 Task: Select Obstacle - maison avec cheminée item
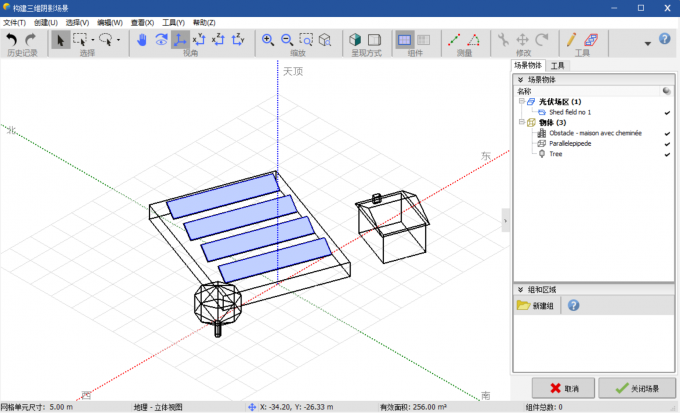[595, 133]
